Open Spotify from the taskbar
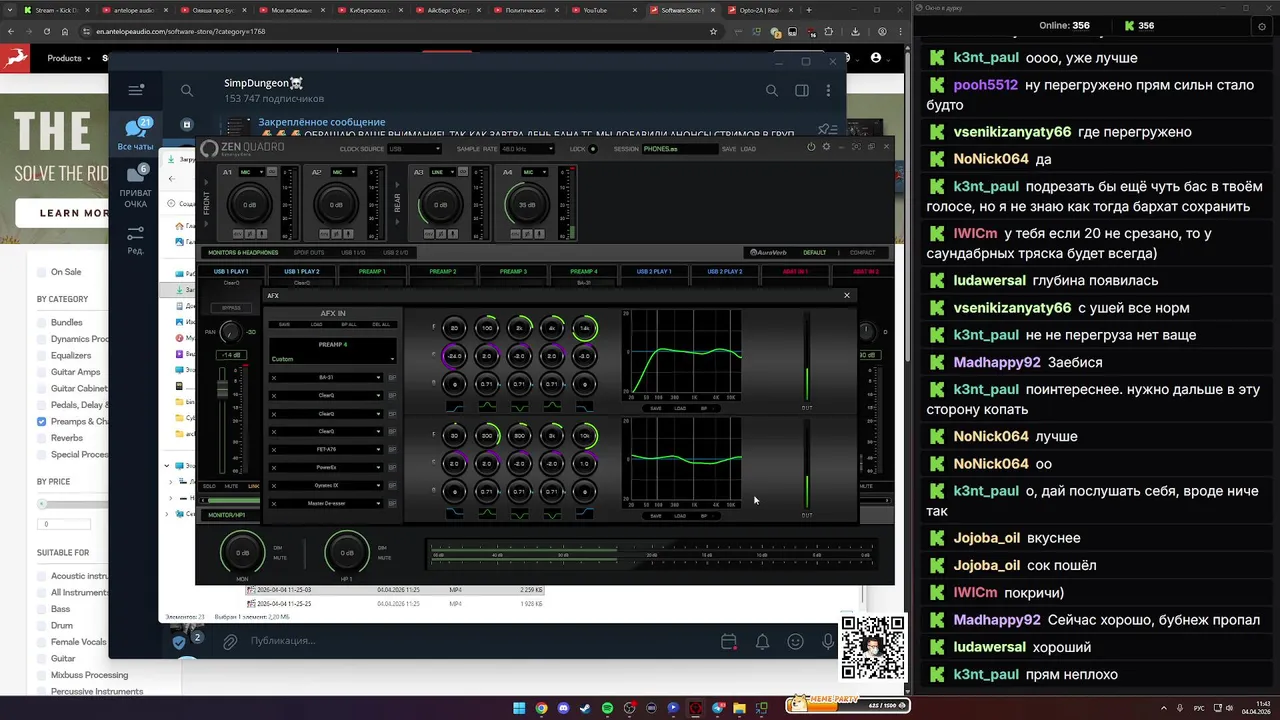The height and width of the screenshot is (720, 1280). [608, 708]
